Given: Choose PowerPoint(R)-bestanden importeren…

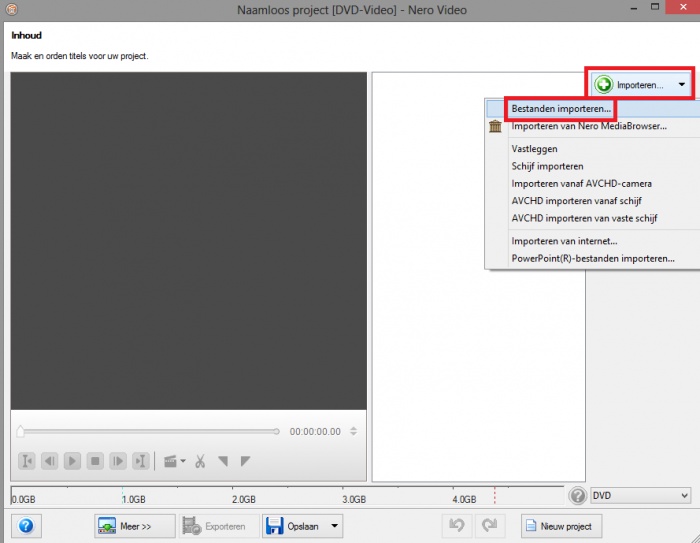Looking at the screenshot, I should pyautogui.click(x=593, y=259).
